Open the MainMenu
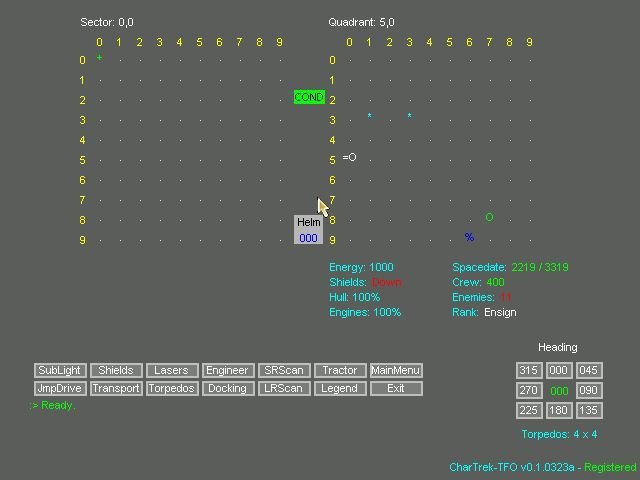 pos(396,370)
